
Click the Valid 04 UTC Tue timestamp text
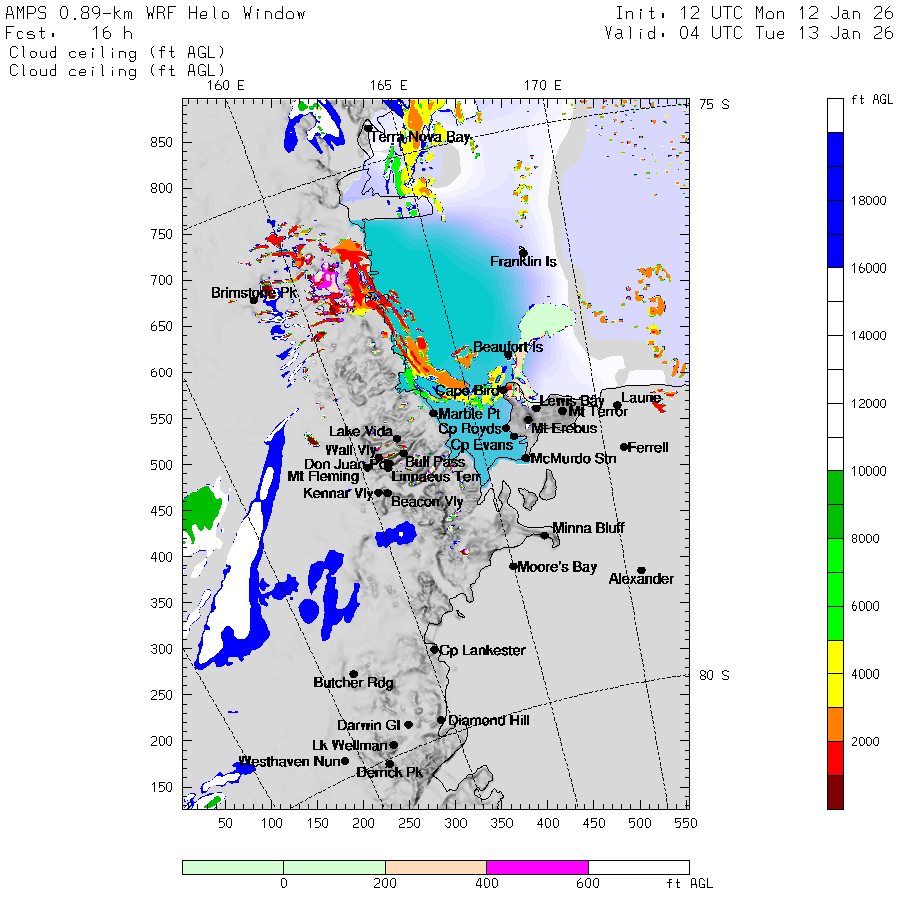coord(749,33)
